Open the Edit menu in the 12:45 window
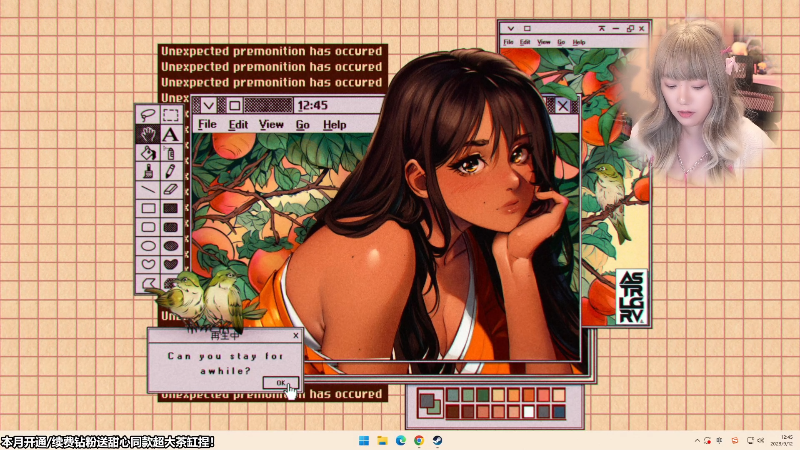The image size is (800, 450). point(238,124)
